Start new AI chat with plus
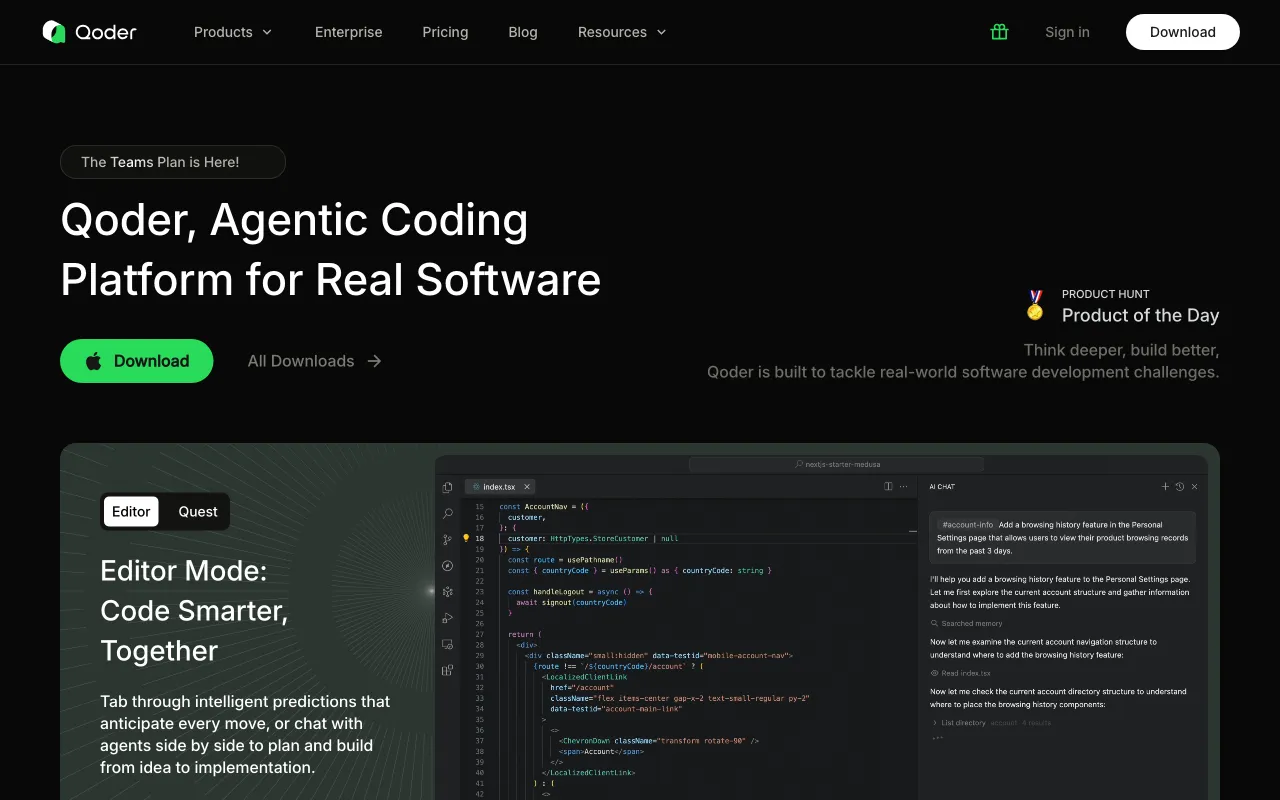The image size is (1280, 800). click(1165, 486)
